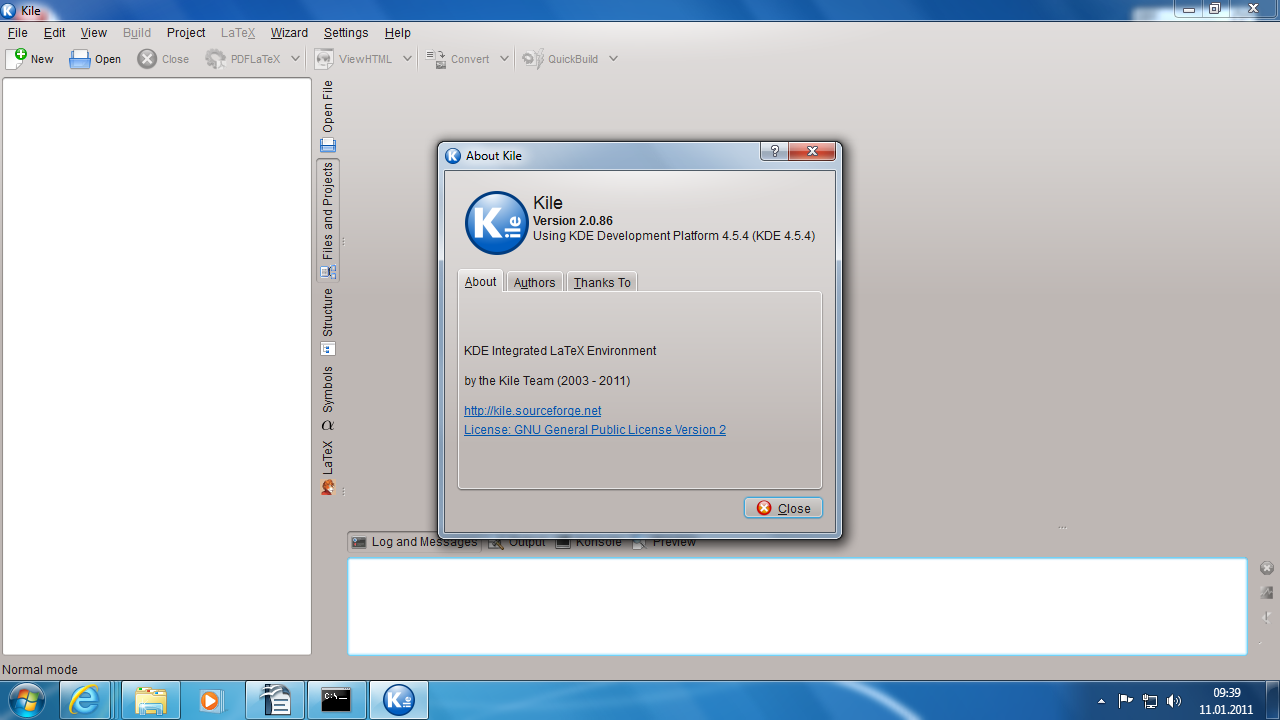Close the About Kile dialog

782,507
